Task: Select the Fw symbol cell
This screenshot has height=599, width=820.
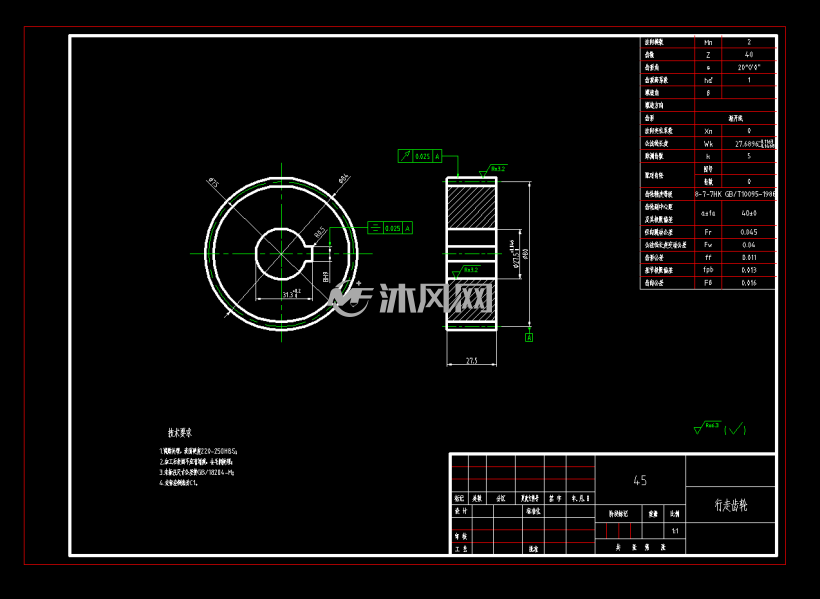Action: point(708,245)
